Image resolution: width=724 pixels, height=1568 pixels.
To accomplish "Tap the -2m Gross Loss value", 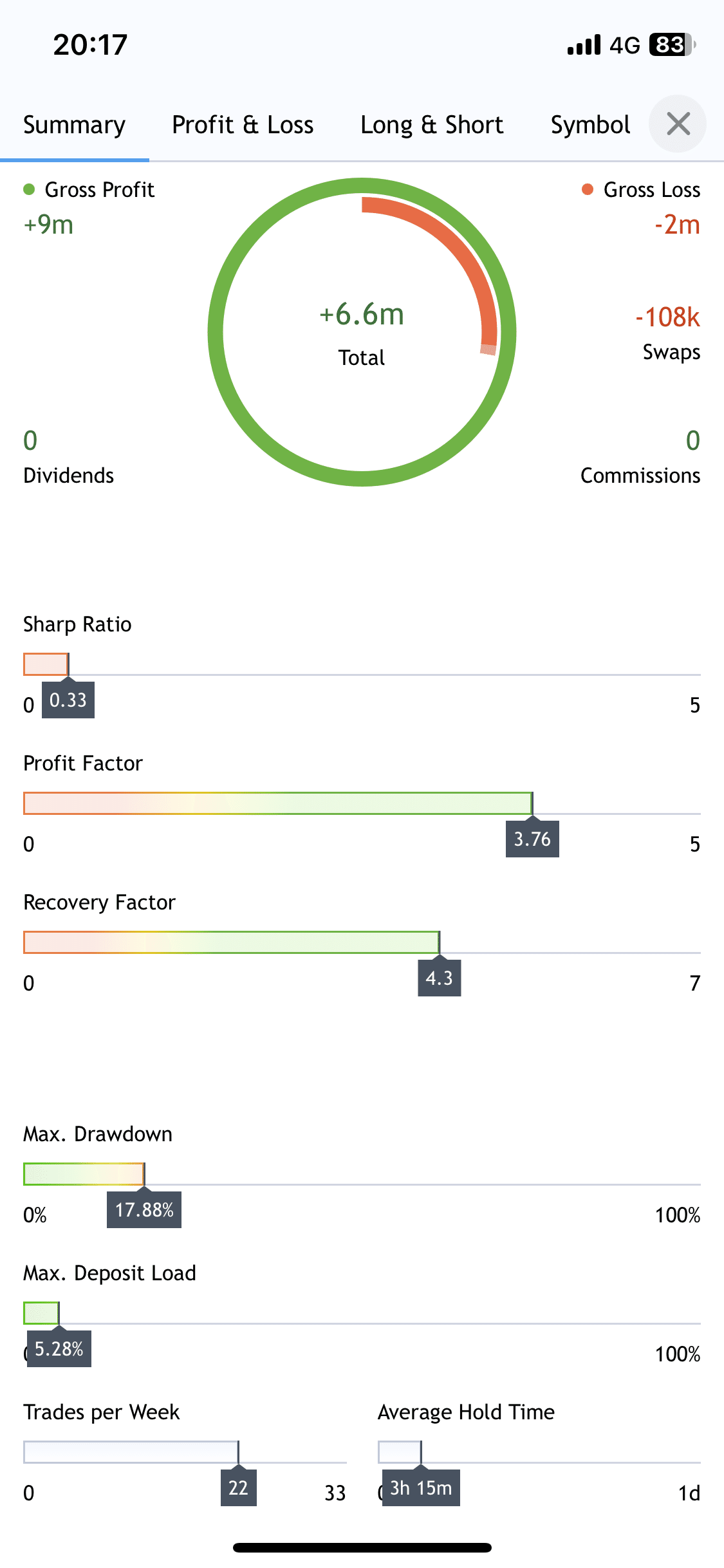I will pyautogui.click(x=677, y=225).
